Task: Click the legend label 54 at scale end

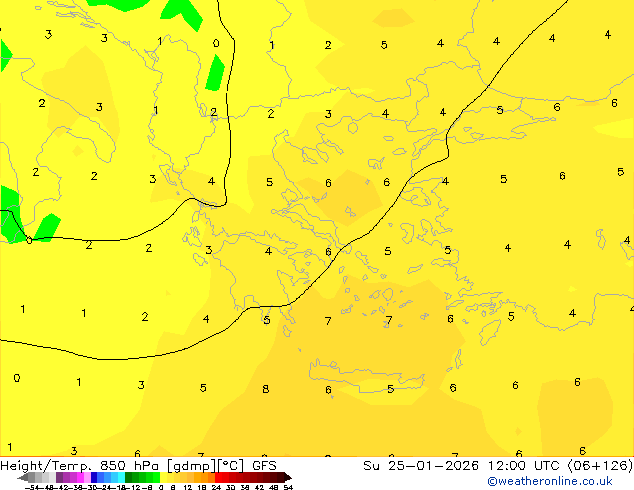Action: (288, 487)
